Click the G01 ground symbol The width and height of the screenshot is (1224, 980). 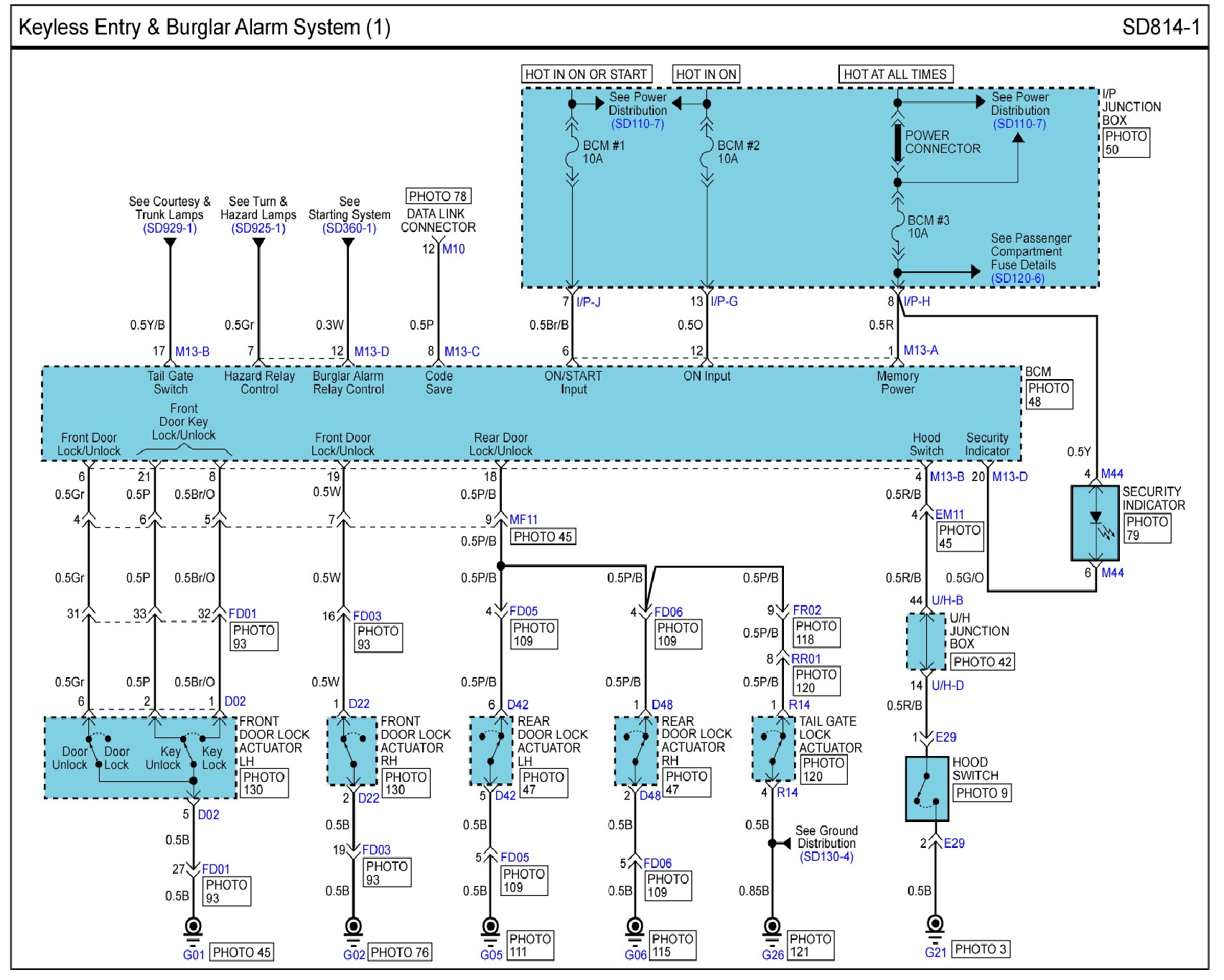192,929
